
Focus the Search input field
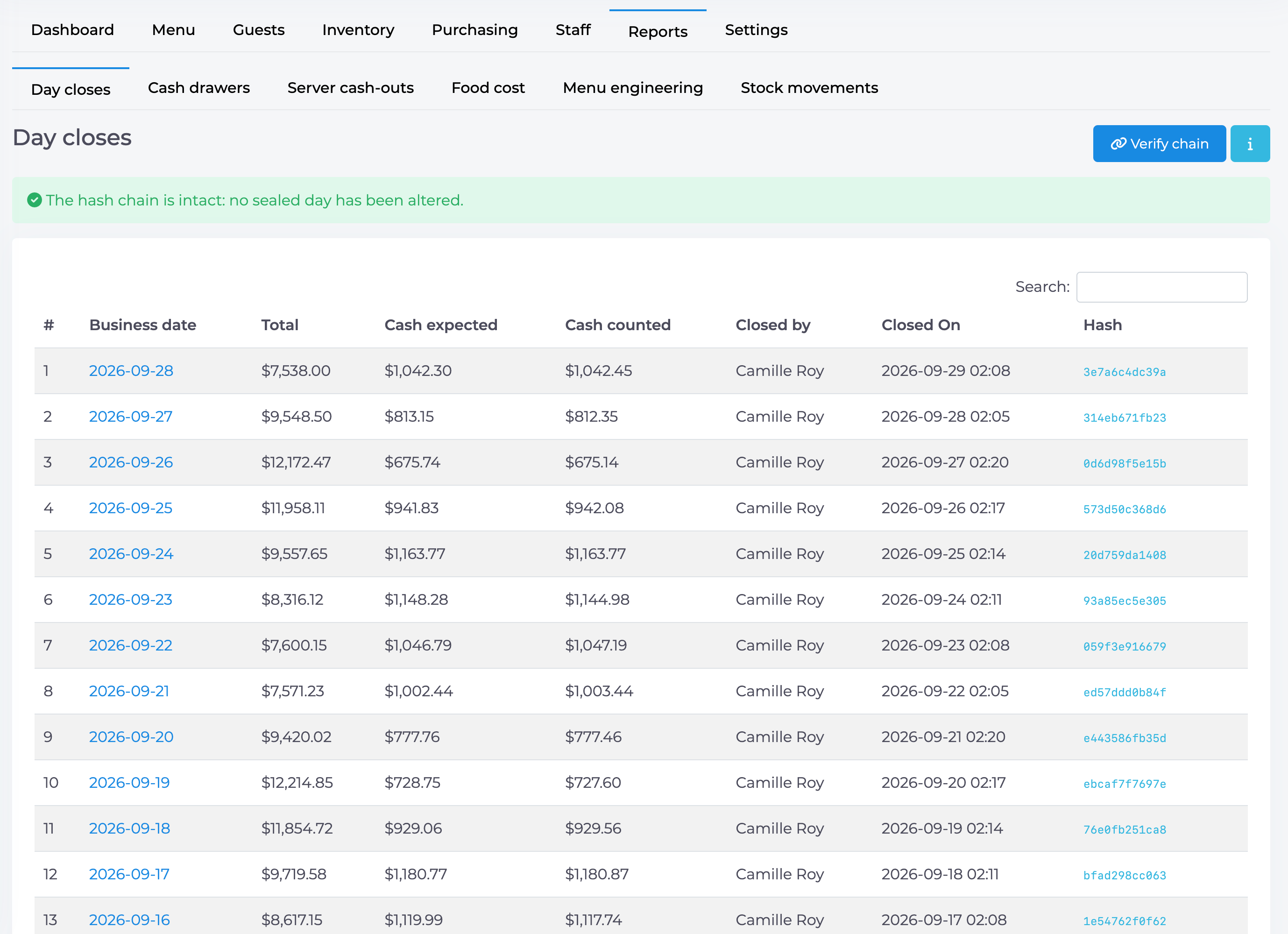click(1162, 287)
